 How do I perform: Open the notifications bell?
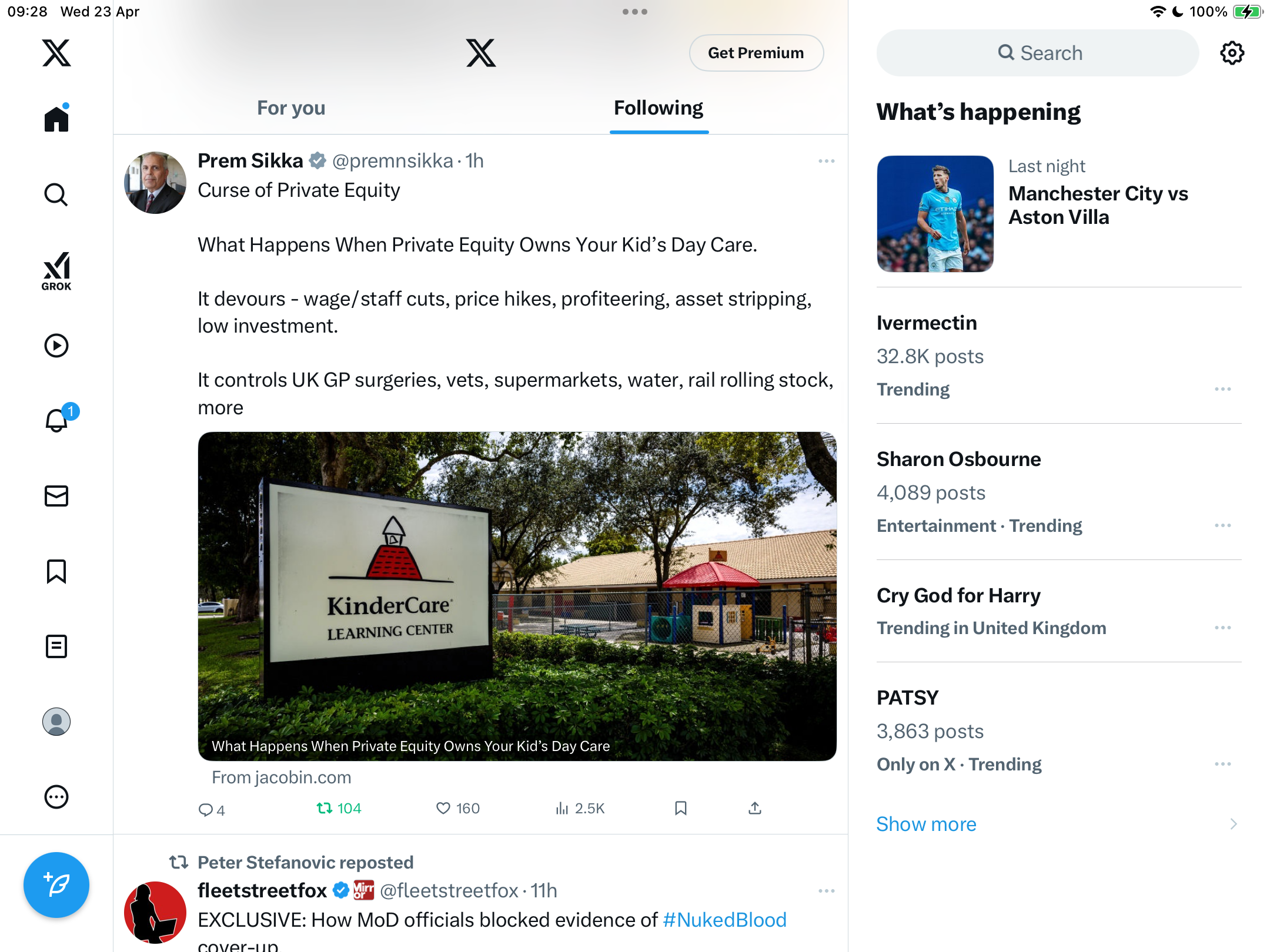tap(58, 420)
